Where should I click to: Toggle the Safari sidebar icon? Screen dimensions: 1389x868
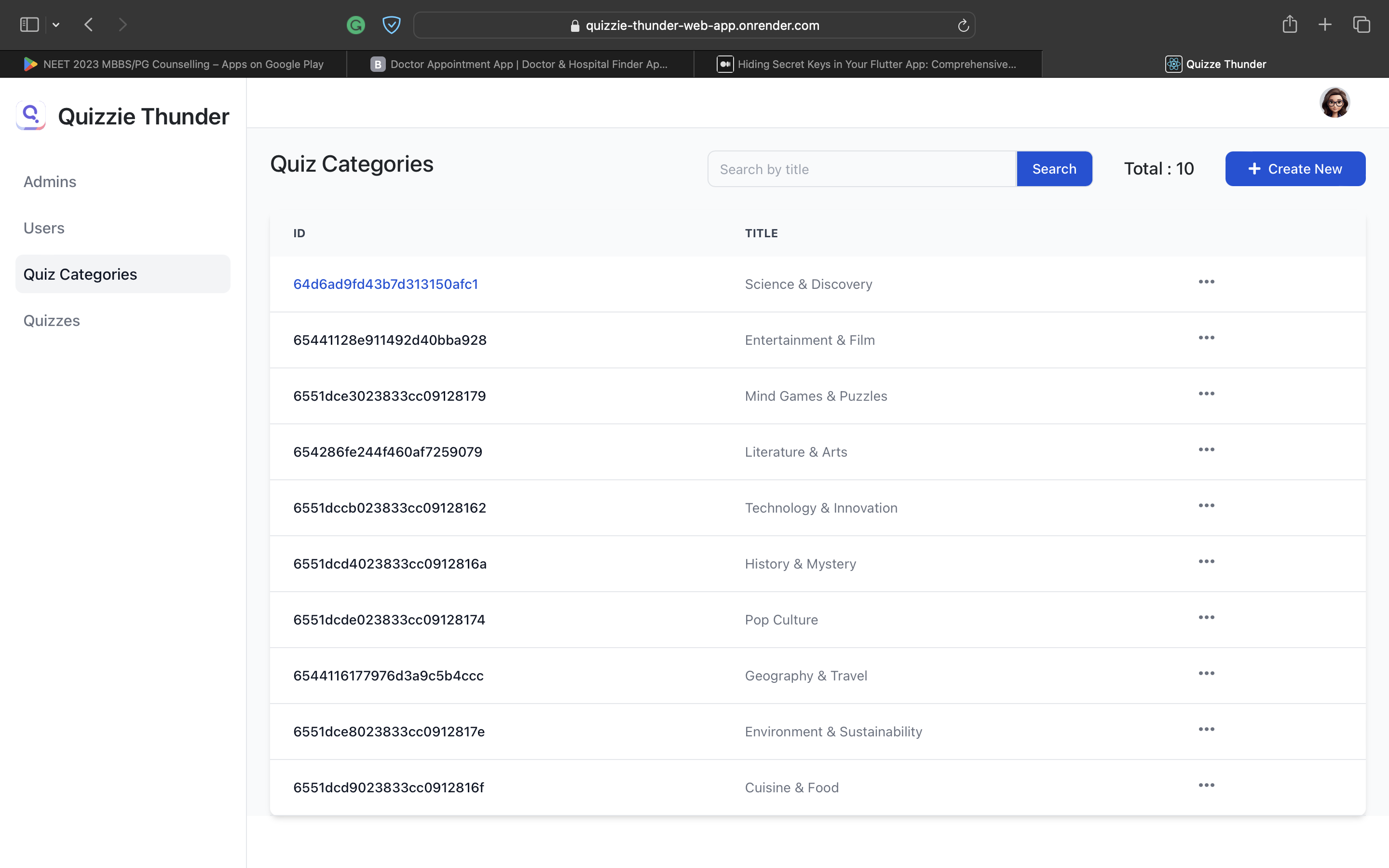[x=29, y=24]
